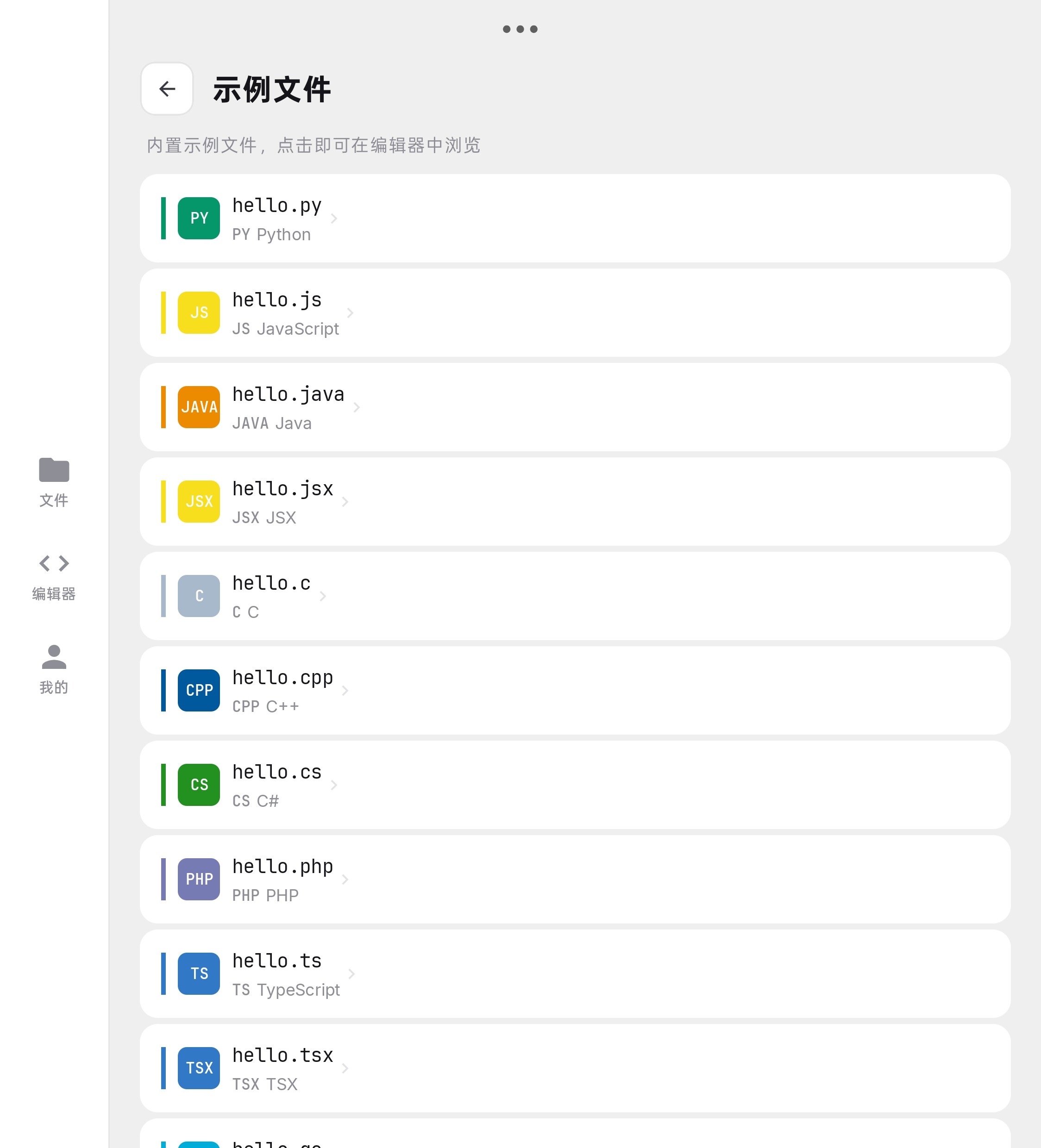
Task: Open the hello.tsx list entry
Action: point(575,1068)
